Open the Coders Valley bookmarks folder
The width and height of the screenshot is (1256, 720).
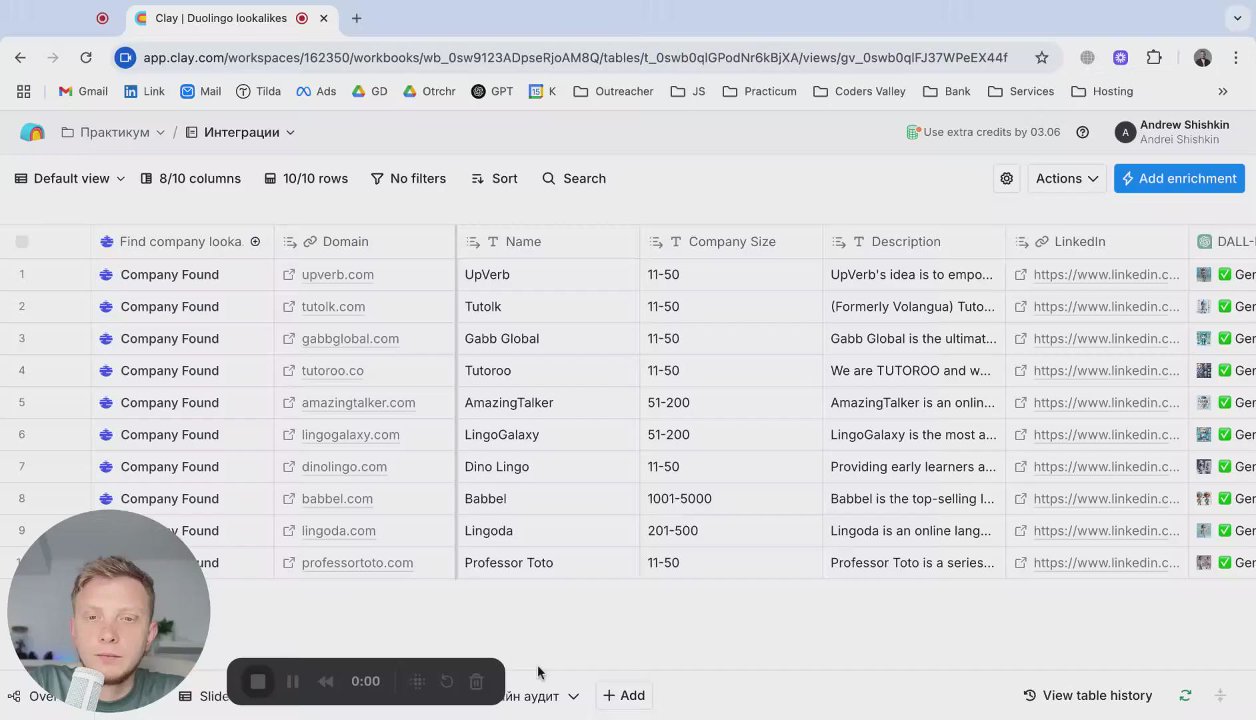pos(859,91)
